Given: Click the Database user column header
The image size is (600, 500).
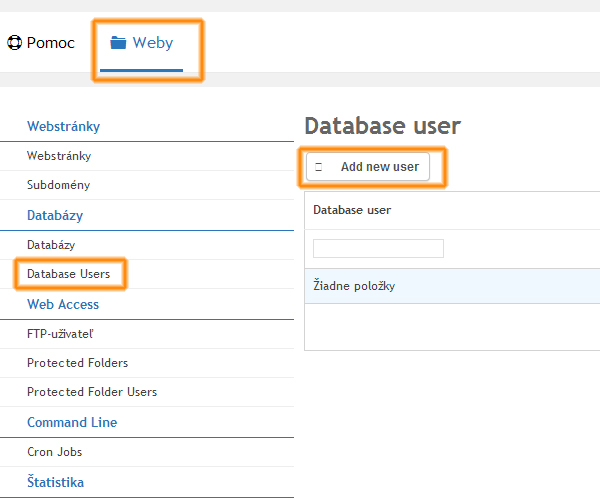Looking at the screenshot, I should coord(352,210).
